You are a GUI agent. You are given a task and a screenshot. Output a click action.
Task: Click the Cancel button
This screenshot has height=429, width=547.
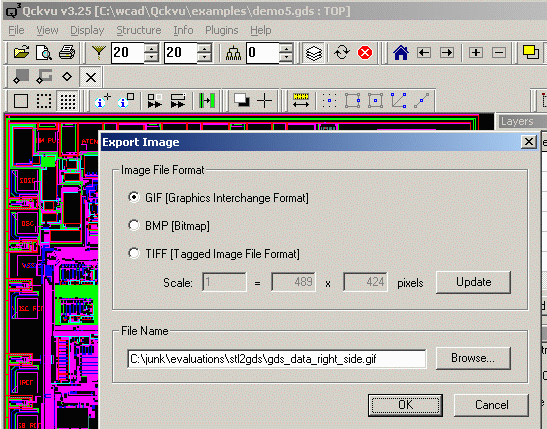pyautogui.click(x=491, y=405)
